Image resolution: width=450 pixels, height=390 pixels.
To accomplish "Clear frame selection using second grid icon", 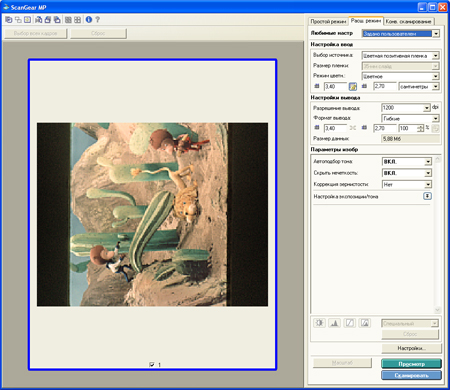I will (77, 20).
